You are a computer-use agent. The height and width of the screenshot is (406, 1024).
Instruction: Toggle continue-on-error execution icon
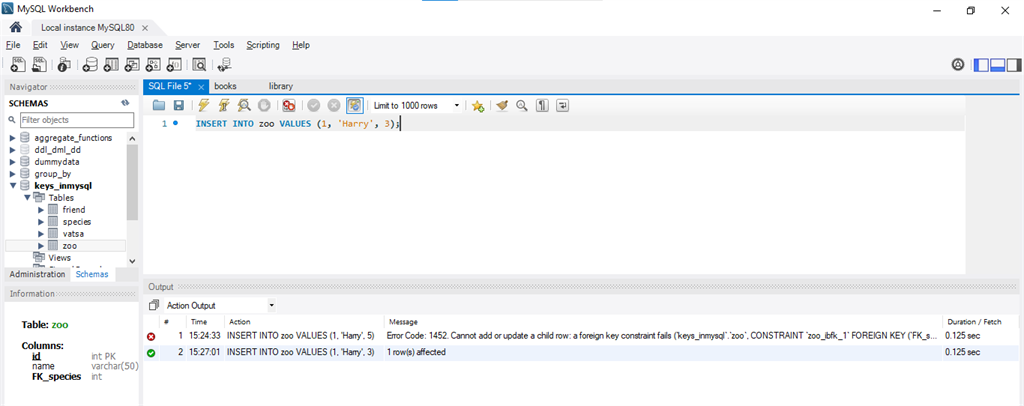289,105
